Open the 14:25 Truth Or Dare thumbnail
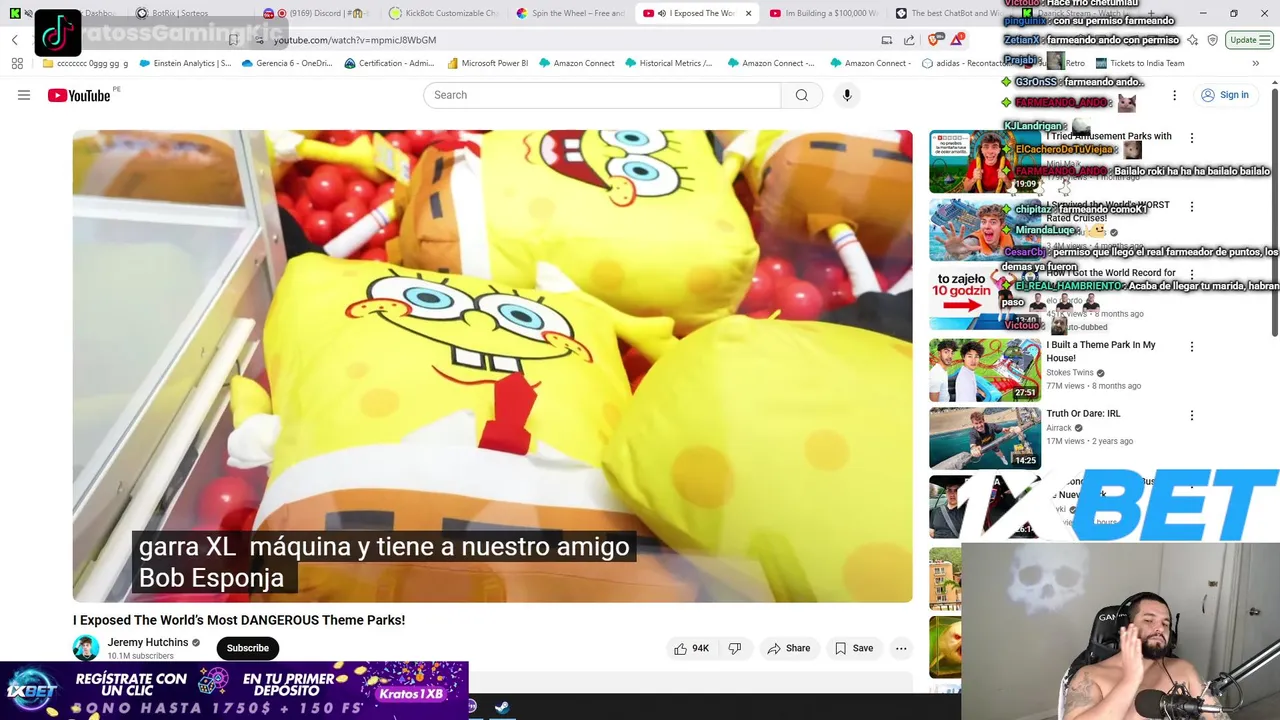The image size is (1280, 720). coord(985,438)
